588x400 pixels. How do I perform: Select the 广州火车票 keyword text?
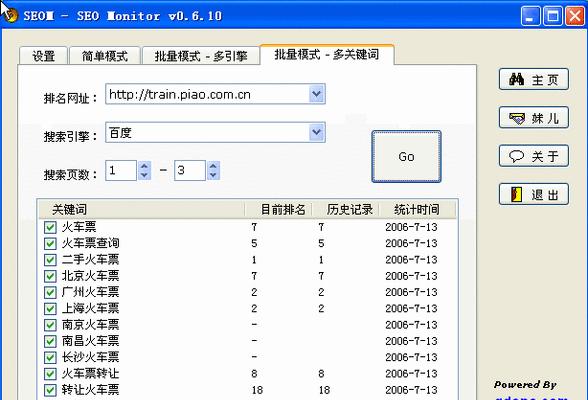[x=90, y=292]
